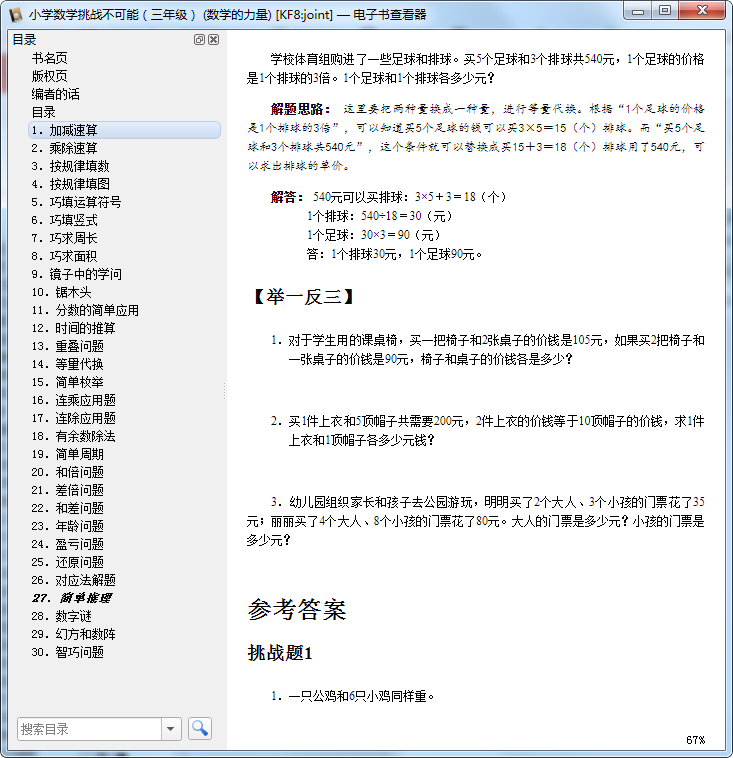This screenshot has width=733, height=758.
Task: Open chapter 18. 有余数除法
Action: [73, 436]
